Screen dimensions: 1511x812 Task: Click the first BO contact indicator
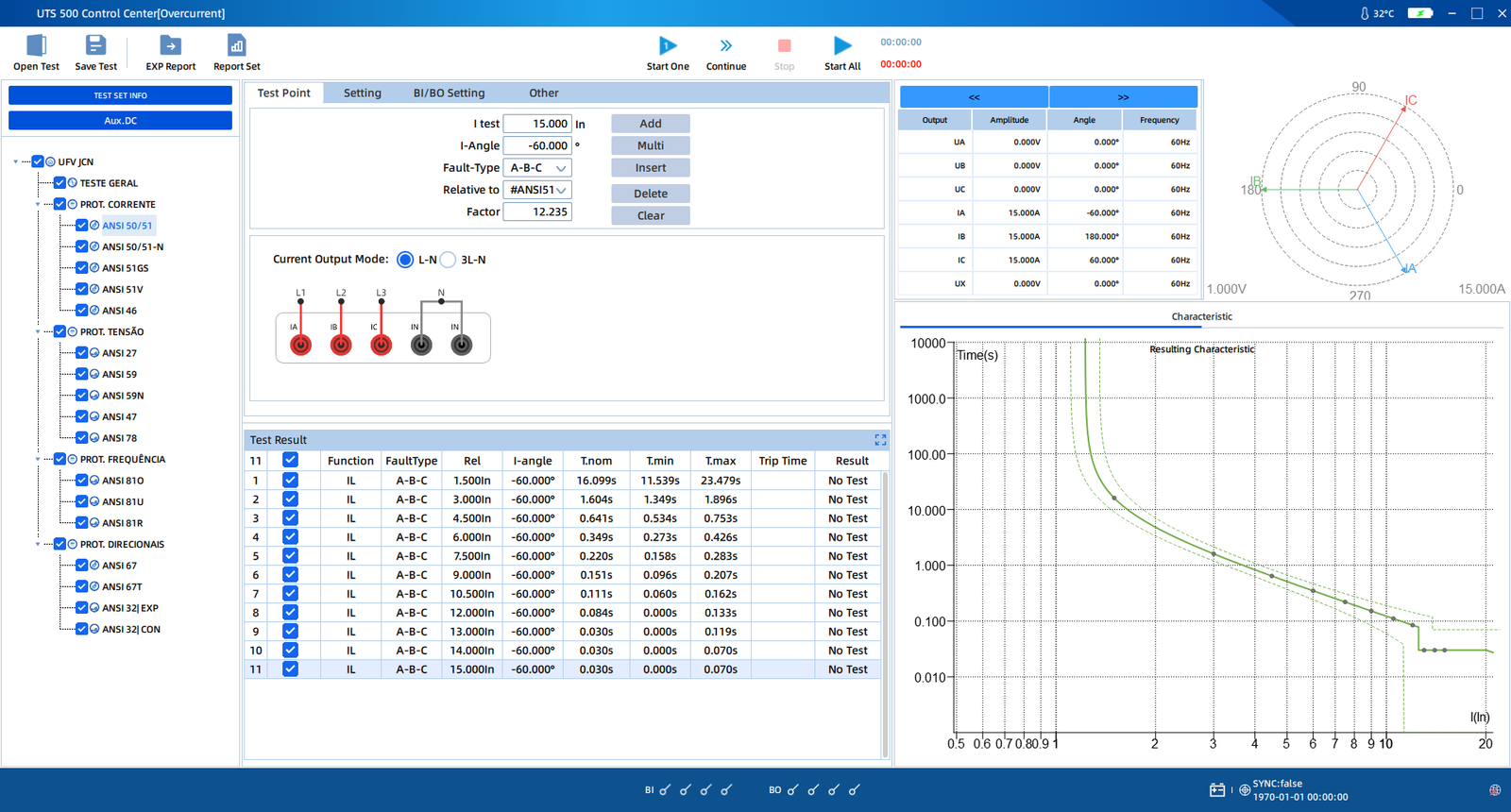pyautogui.click(x=792, y=790)
